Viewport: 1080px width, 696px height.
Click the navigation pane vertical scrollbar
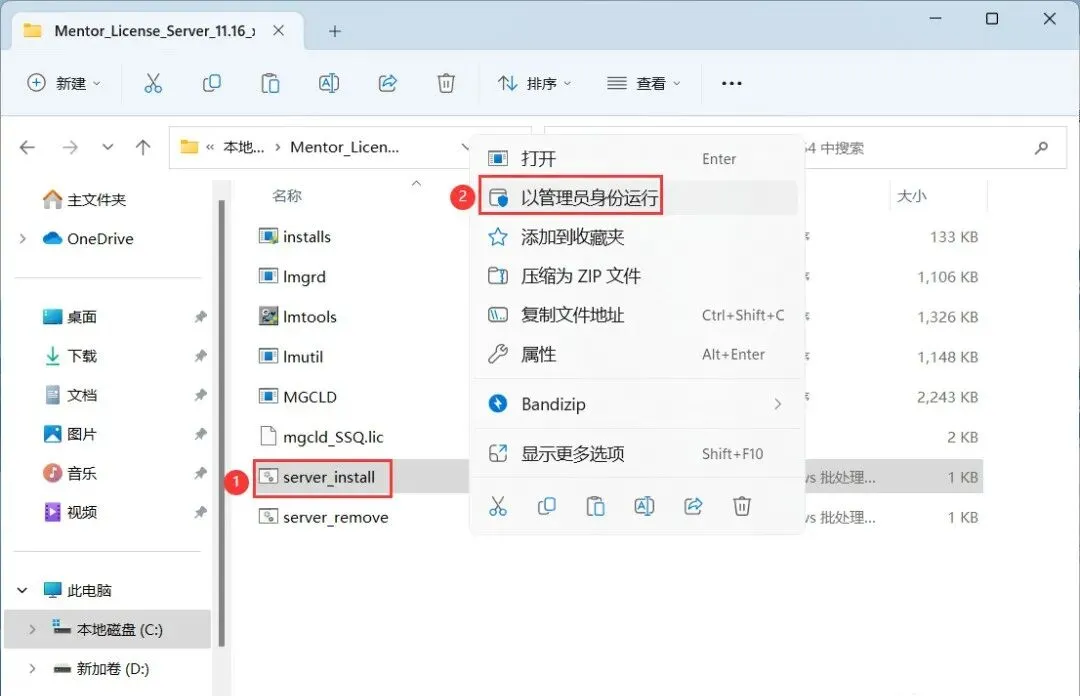[222, 423]
